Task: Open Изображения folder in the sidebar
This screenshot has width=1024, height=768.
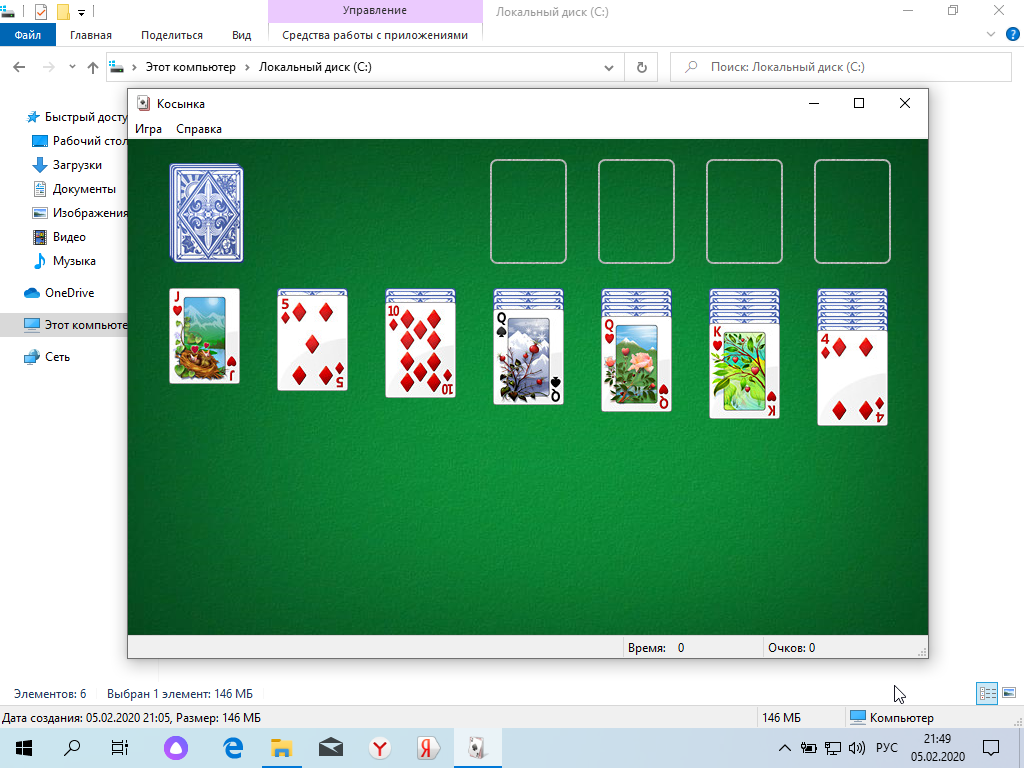Action: [80, 213]
